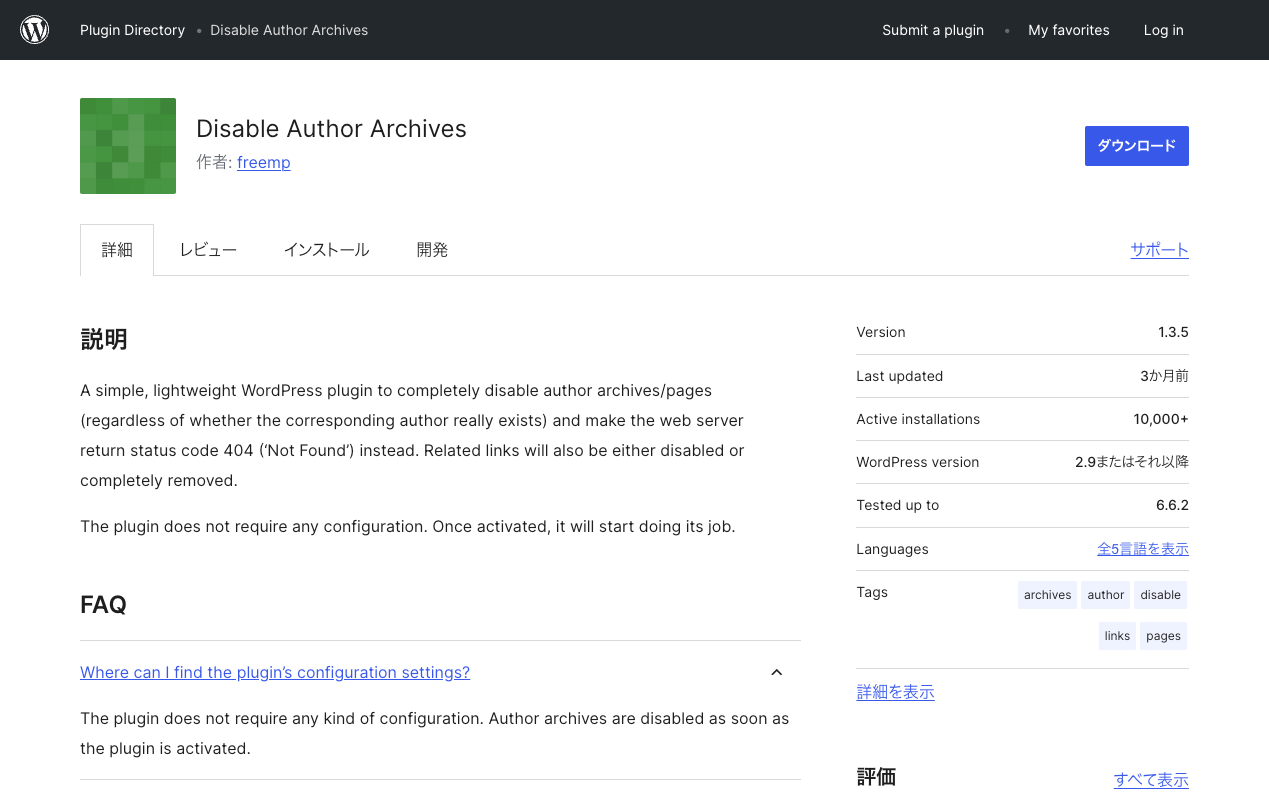Open author freemp profile link

click(x=264, y=162)
